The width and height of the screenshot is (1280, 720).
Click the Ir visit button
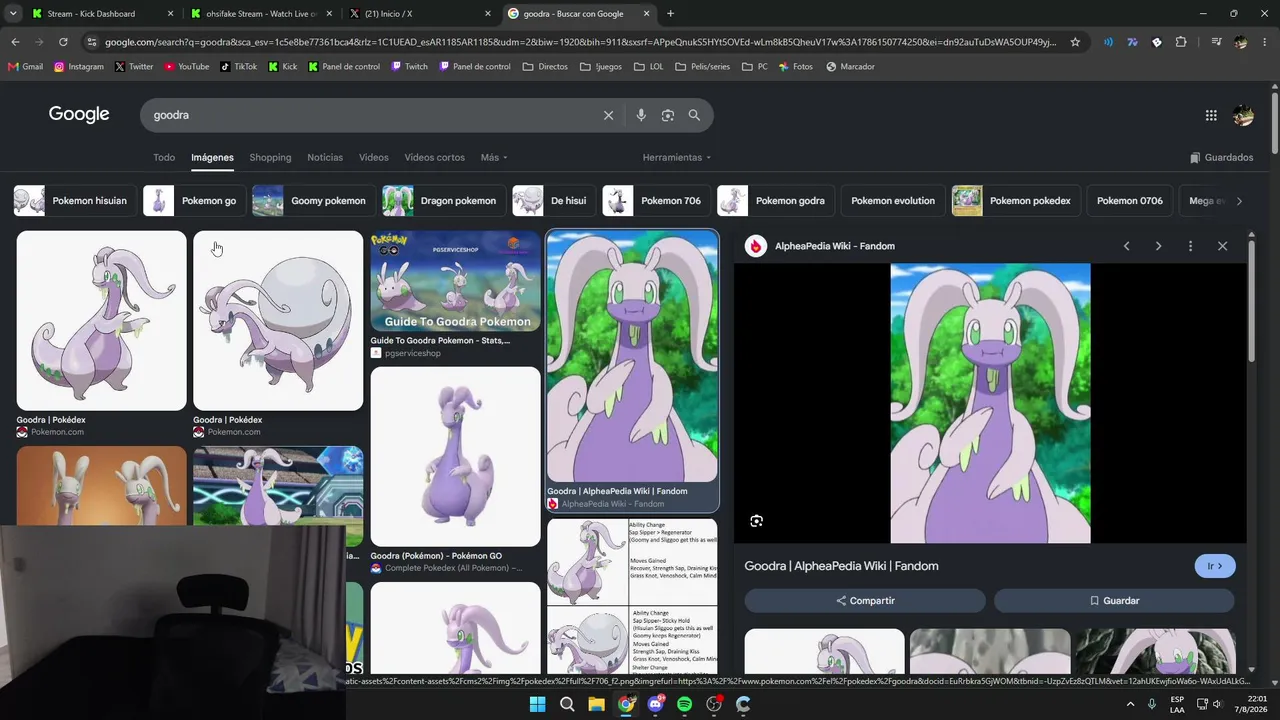[1215, 566]
